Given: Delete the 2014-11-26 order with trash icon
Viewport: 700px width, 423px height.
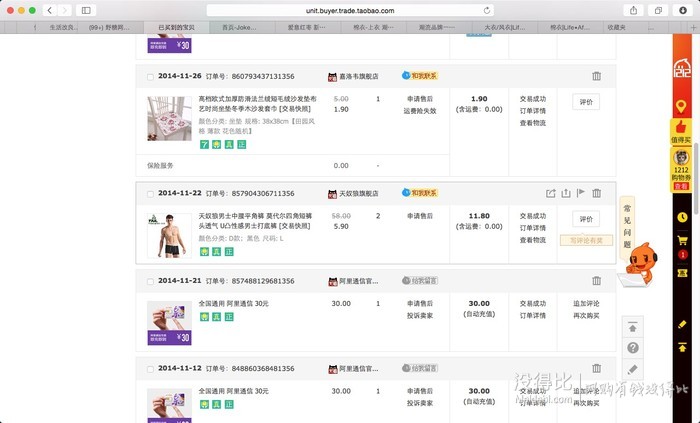Looking at the screenshot, I should (596, 76).
